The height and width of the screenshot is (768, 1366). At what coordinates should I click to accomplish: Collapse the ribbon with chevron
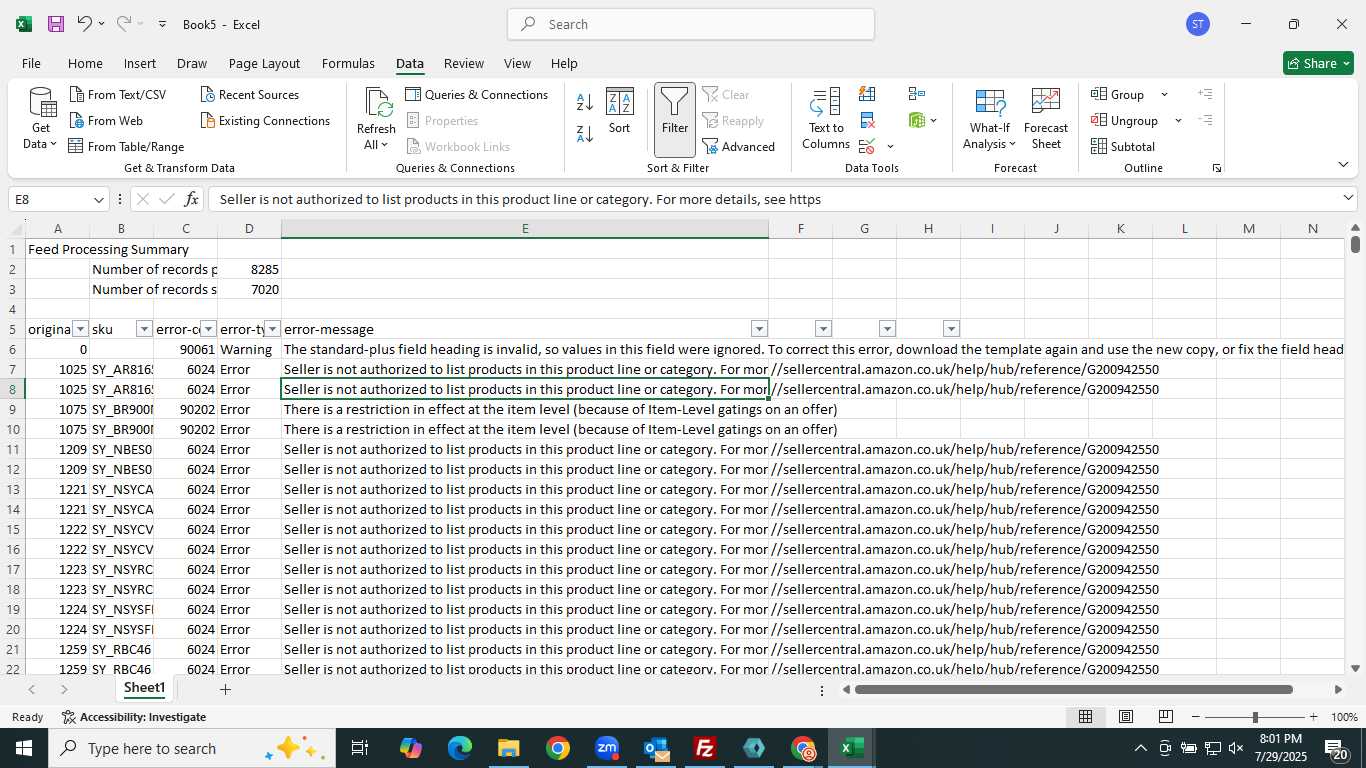[1343, 164]
